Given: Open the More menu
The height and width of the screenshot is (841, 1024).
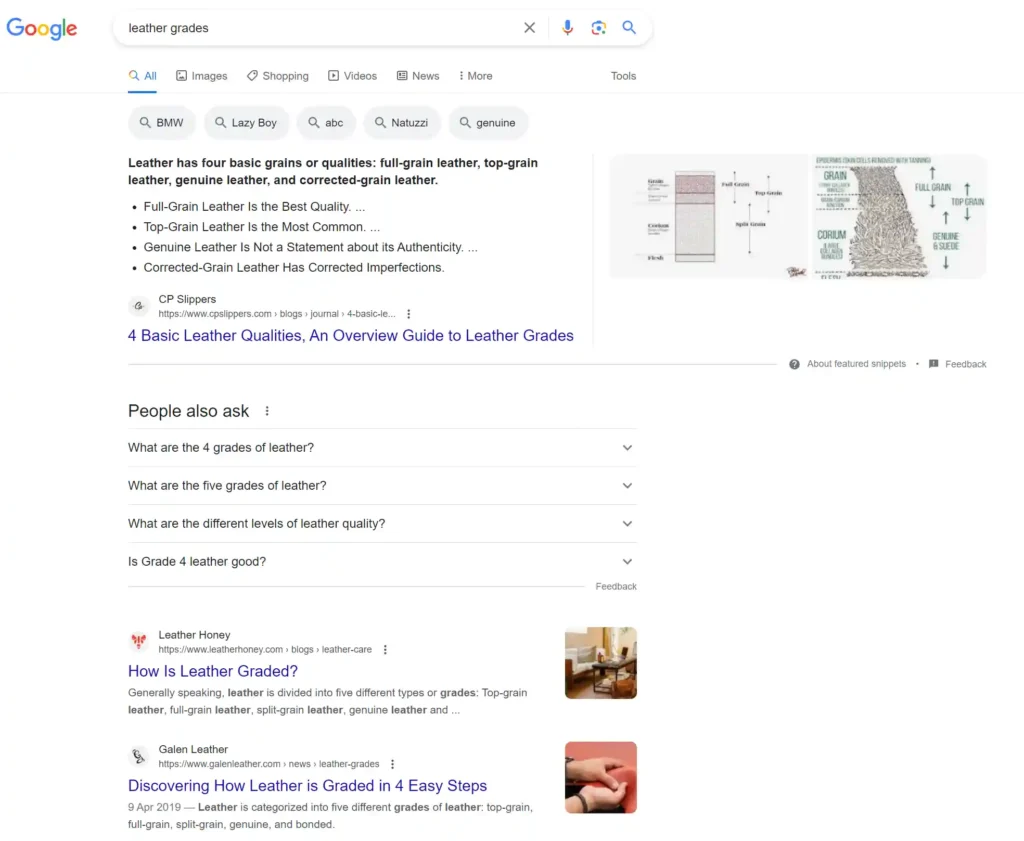Looking at the screenshot, I should point(475,76).
